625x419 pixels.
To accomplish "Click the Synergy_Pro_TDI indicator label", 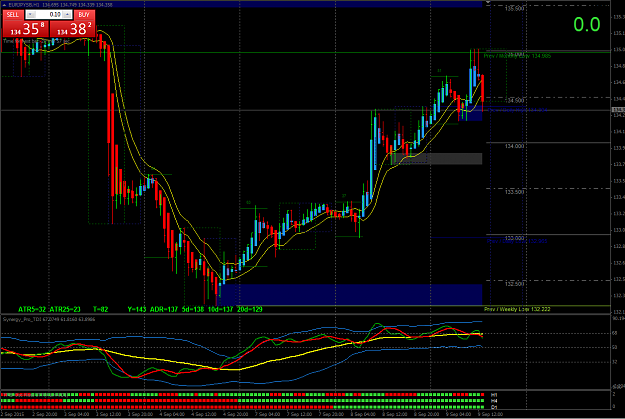I will coord(49,319).
